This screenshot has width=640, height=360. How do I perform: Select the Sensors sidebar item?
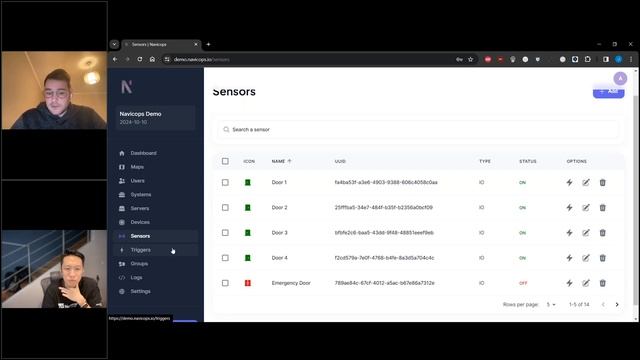pos(156,236)
